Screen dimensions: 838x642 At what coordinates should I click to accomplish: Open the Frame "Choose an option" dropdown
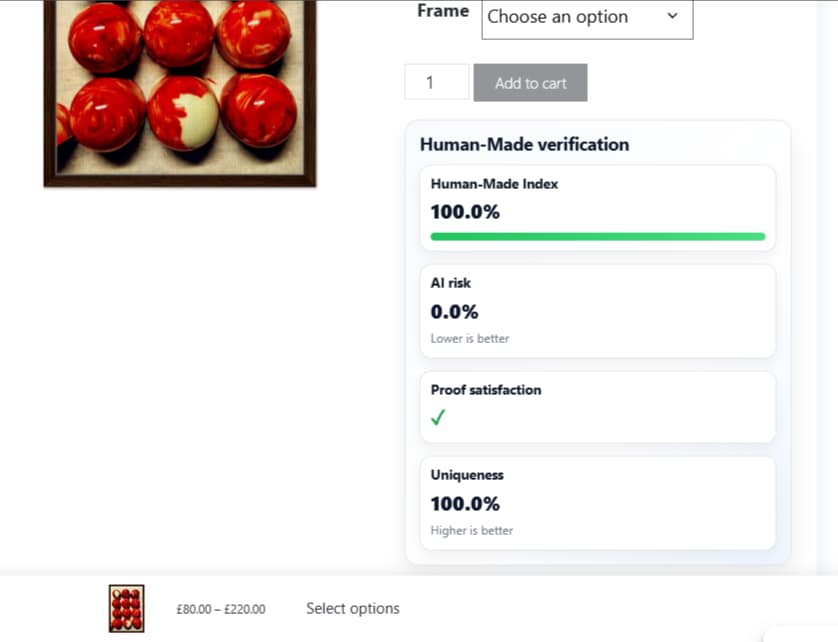pos(587,18)
